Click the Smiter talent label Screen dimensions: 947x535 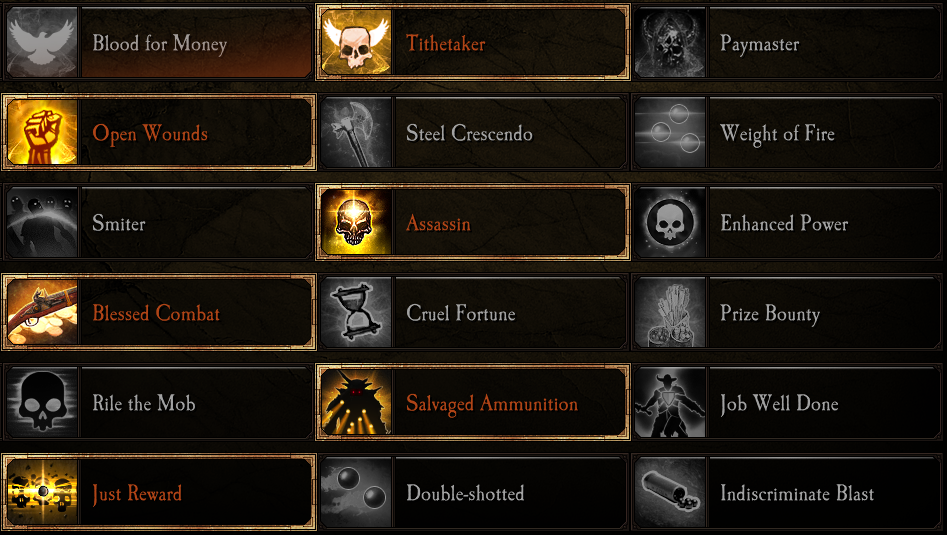119,223
